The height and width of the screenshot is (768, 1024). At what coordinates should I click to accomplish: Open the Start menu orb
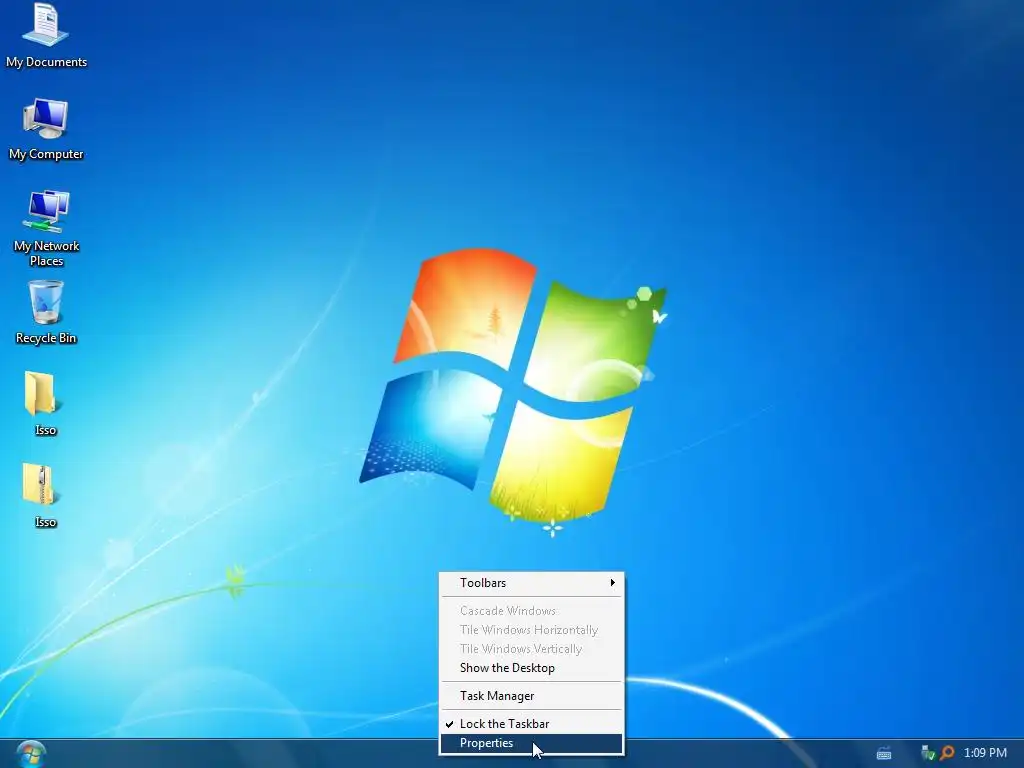tap(31, 754)
